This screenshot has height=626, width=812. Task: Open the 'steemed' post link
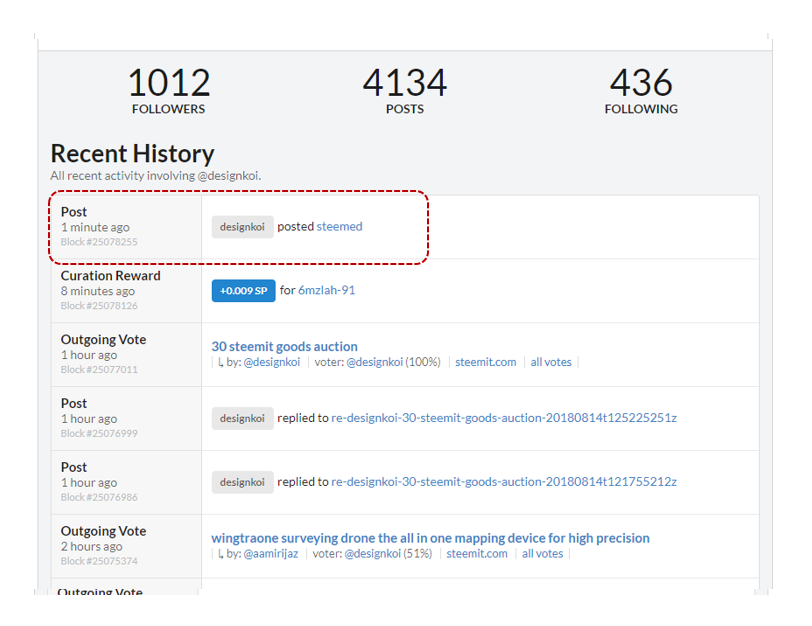pyautogui.click(x=339, y=226)
